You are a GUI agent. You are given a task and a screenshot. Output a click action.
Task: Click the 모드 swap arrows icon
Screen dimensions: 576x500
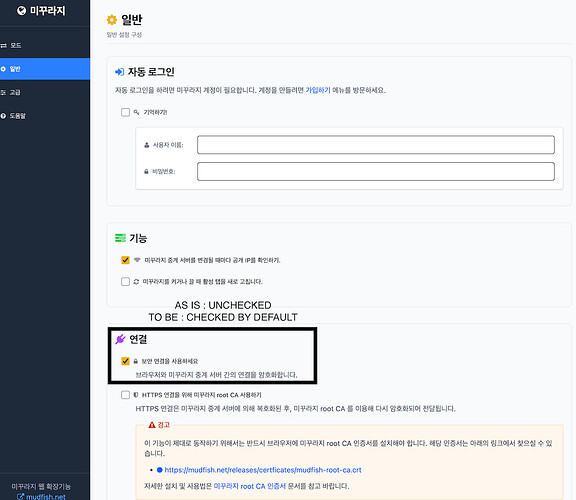click(x=4, y=46)
